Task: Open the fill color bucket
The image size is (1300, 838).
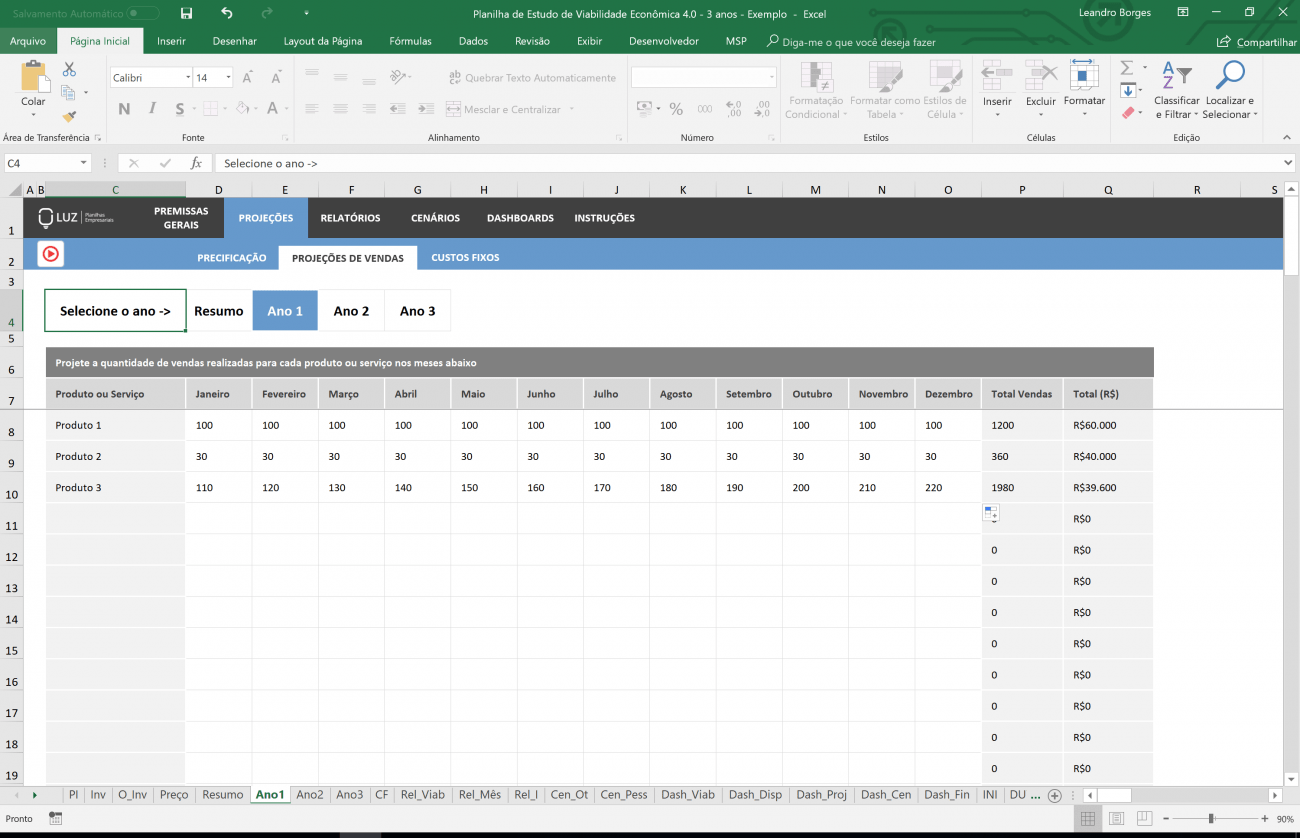Action: click(241, 109)
